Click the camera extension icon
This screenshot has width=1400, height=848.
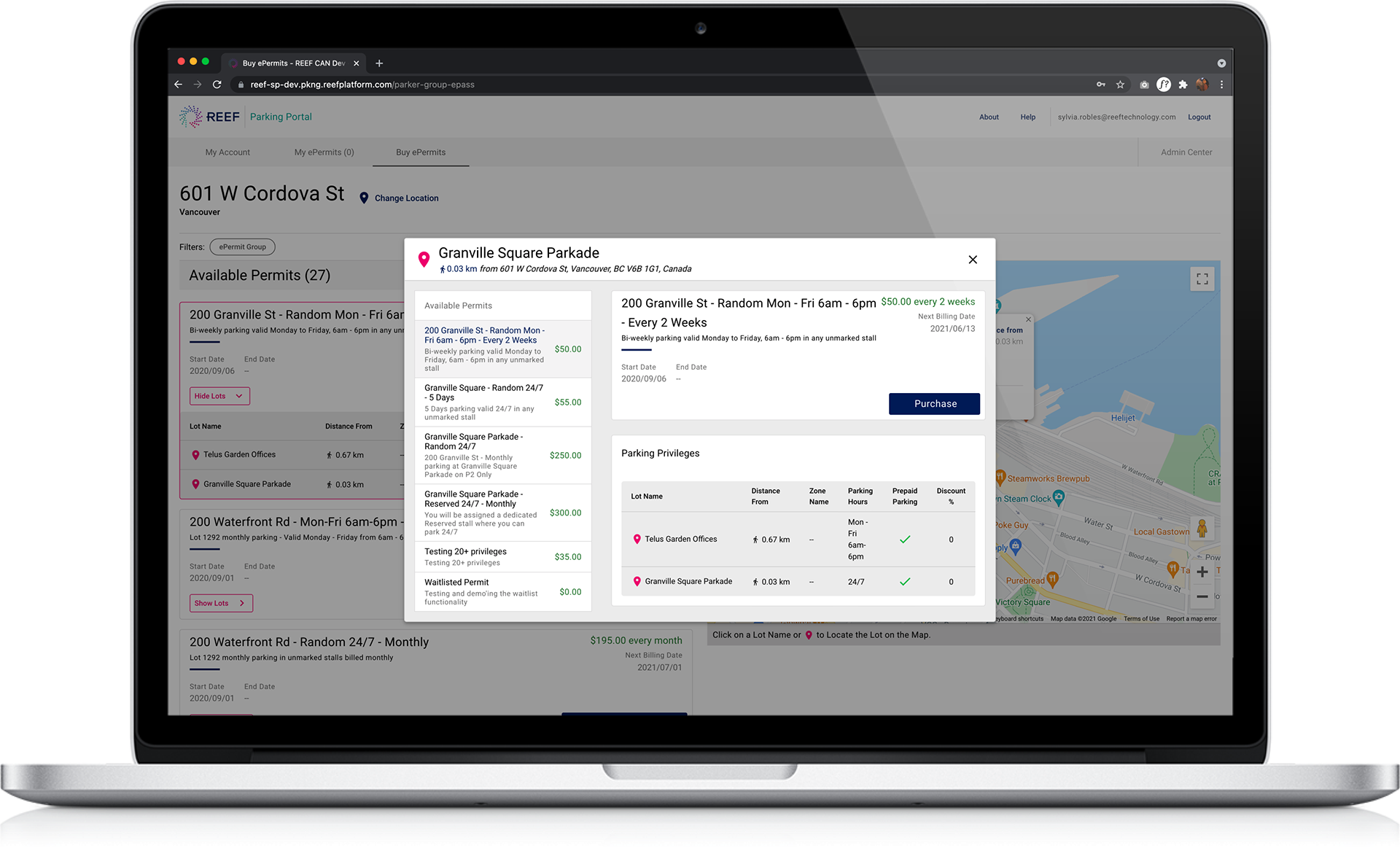point(1144,85)
